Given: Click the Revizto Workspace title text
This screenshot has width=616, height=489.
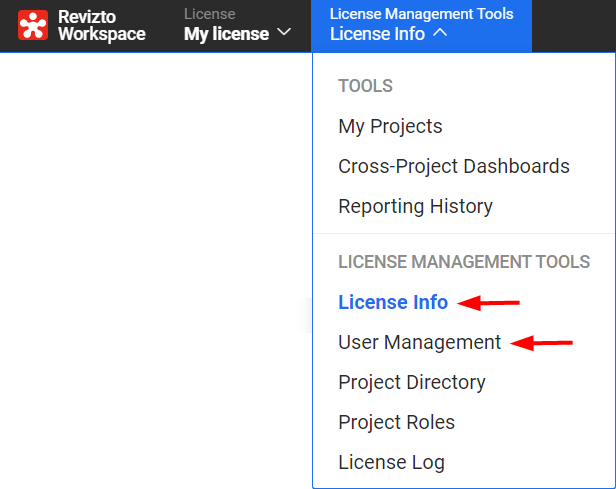Looking at the screenshot, I should tap(102, 26).
